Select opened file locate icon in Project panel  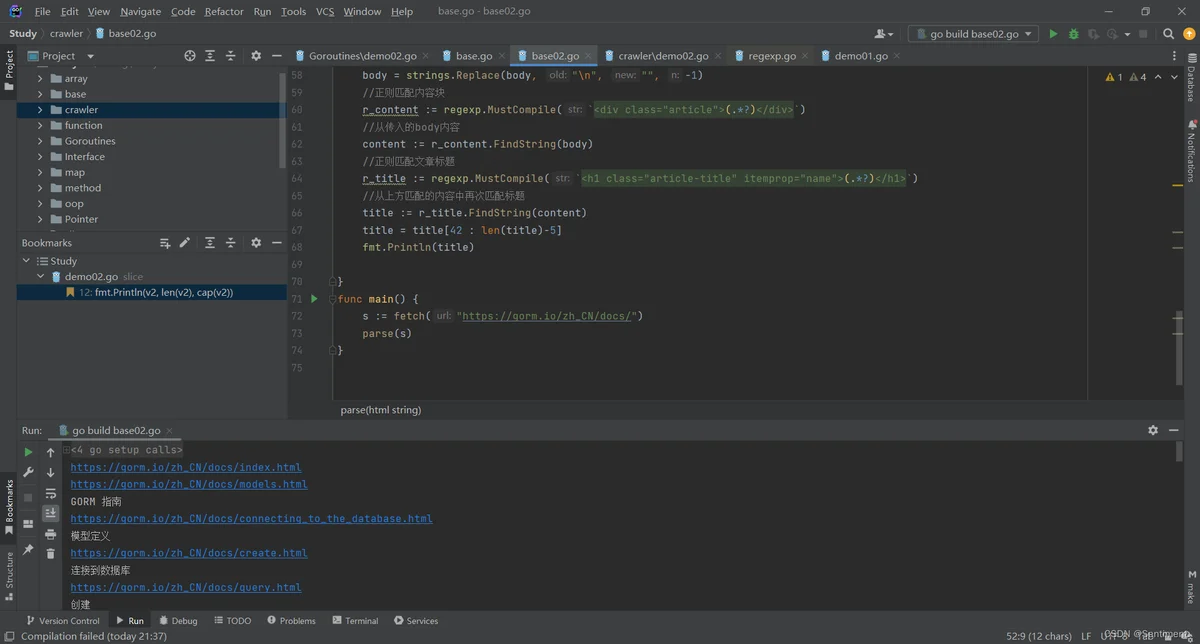tap(190, 56)
